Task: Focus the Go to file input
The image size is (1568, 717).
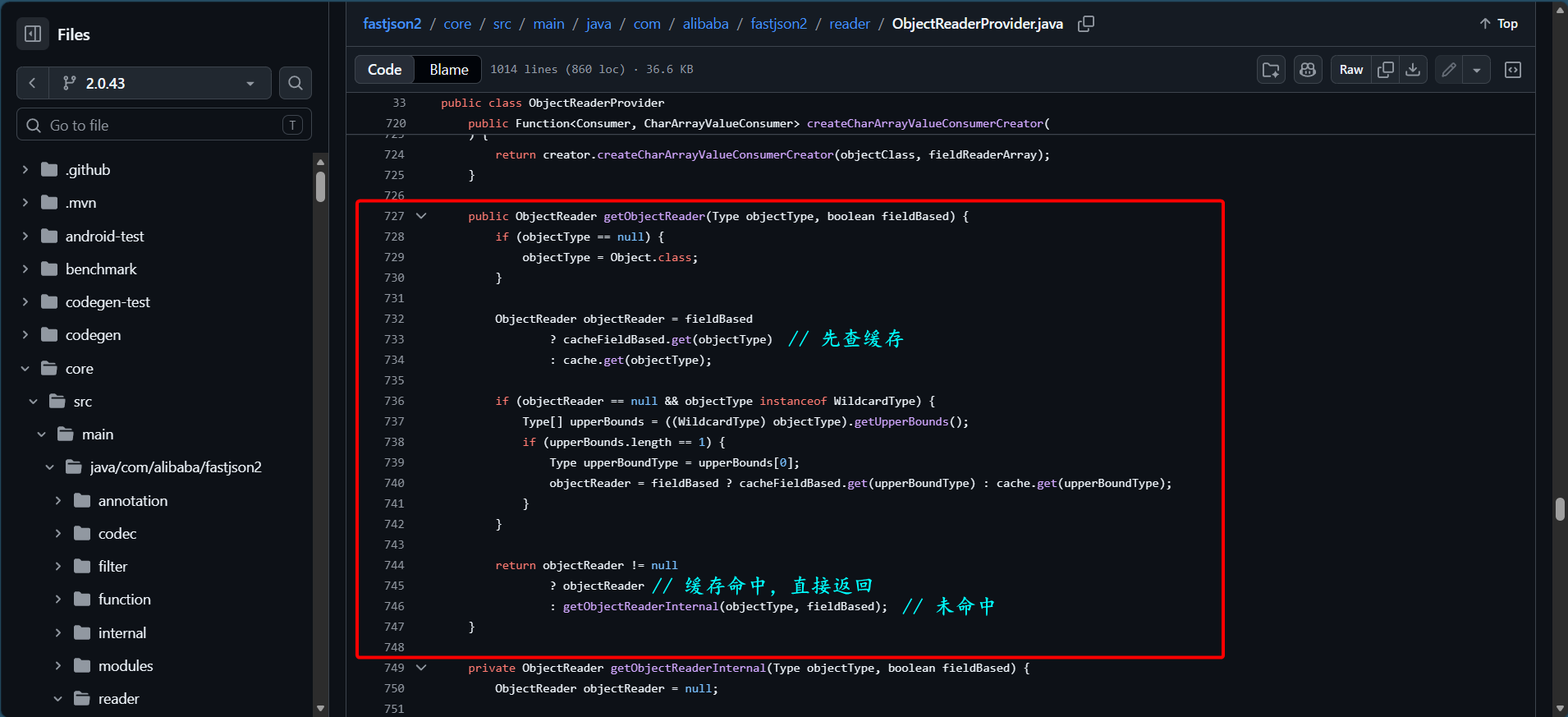Action: (164, 125)
